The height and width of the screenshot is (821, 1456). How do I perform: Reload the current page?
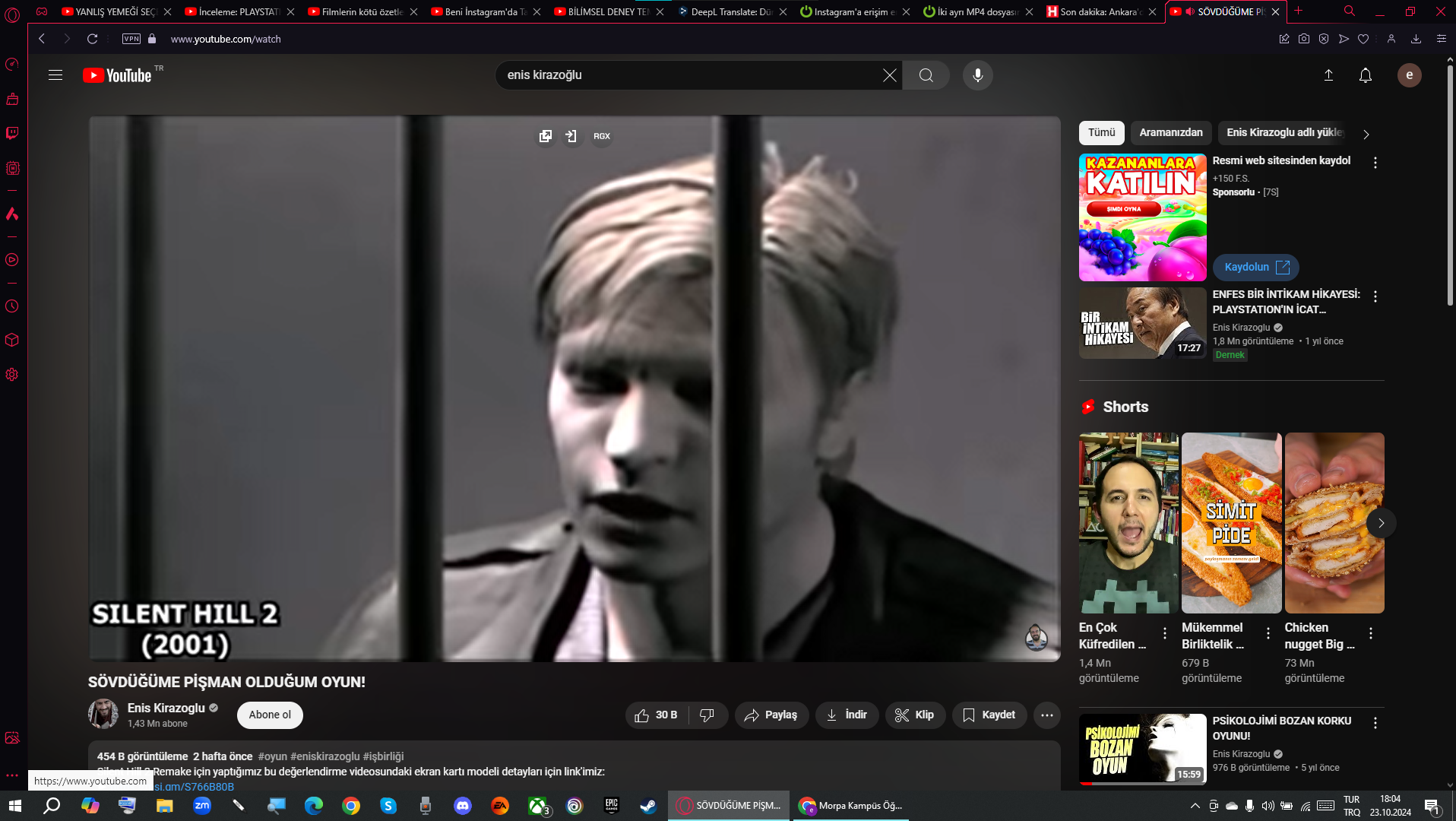(92, 39)
